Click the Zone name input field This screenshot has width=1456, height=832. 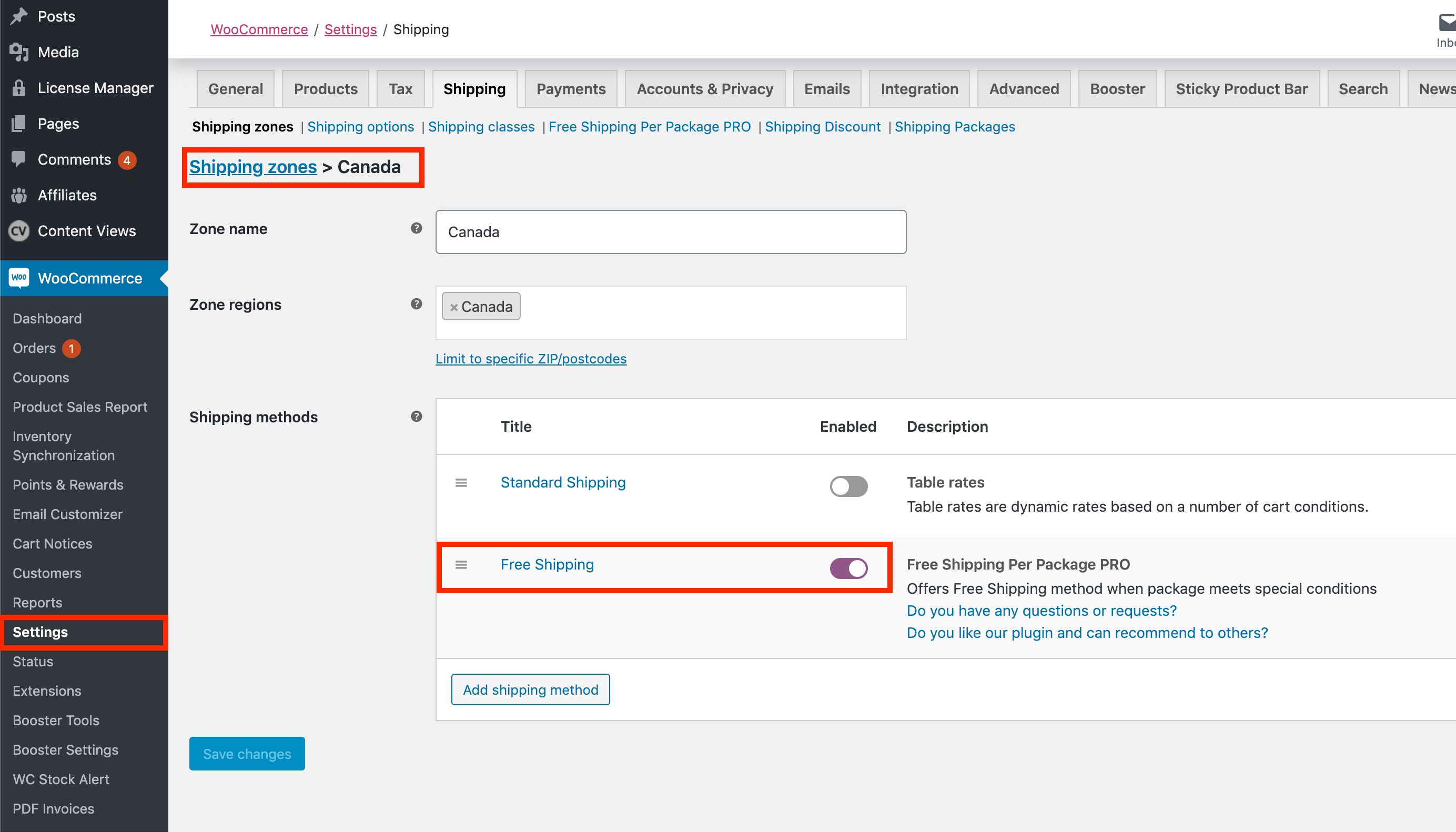pos(670,232)
